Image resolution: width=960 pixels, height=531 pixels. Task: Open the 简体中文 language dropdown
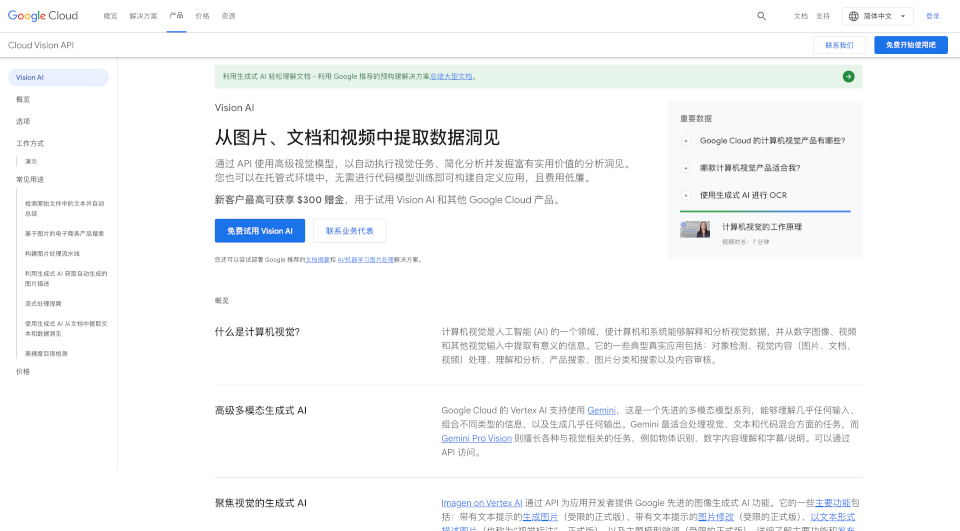click(x=878, y=17)
